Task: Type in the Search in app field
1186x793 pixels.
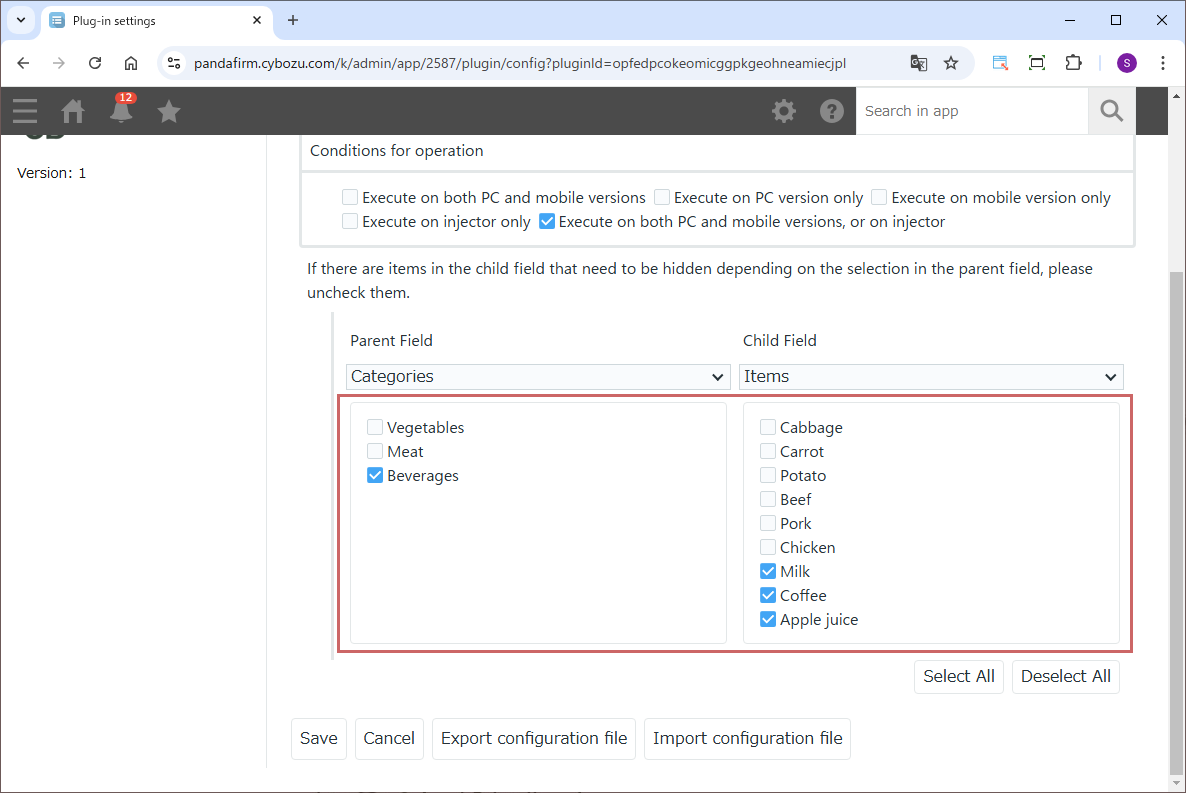Action: (x=970, y=111)
